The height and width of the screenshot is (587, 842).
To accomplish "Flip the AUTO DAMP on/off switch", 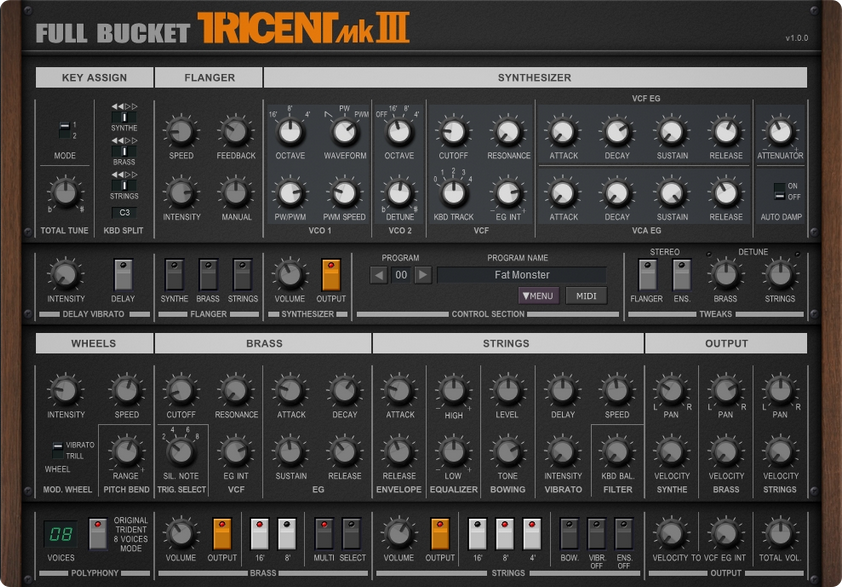I will pos(779,191).
